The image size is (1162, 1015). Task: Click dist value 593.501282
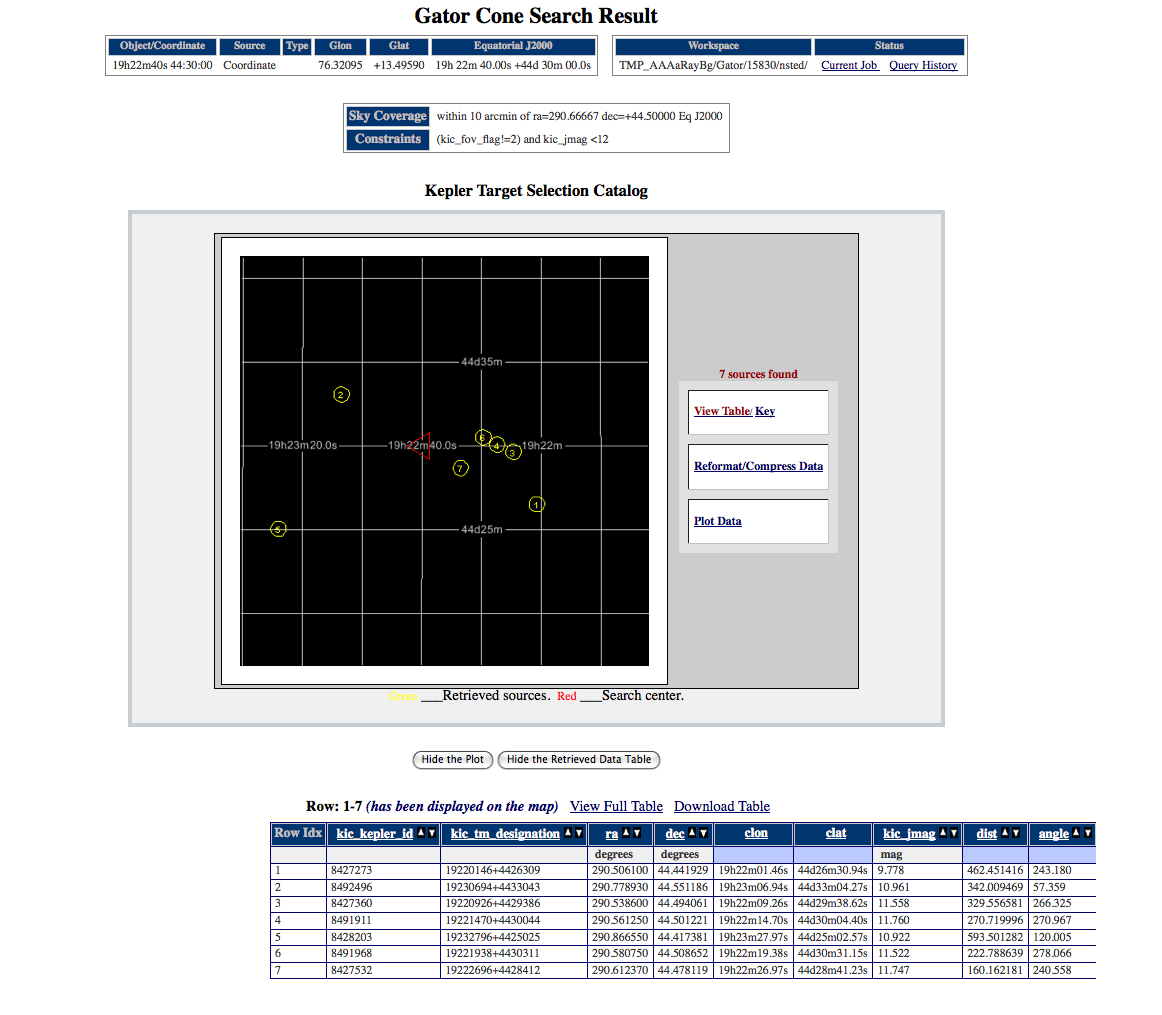point(995,937)
